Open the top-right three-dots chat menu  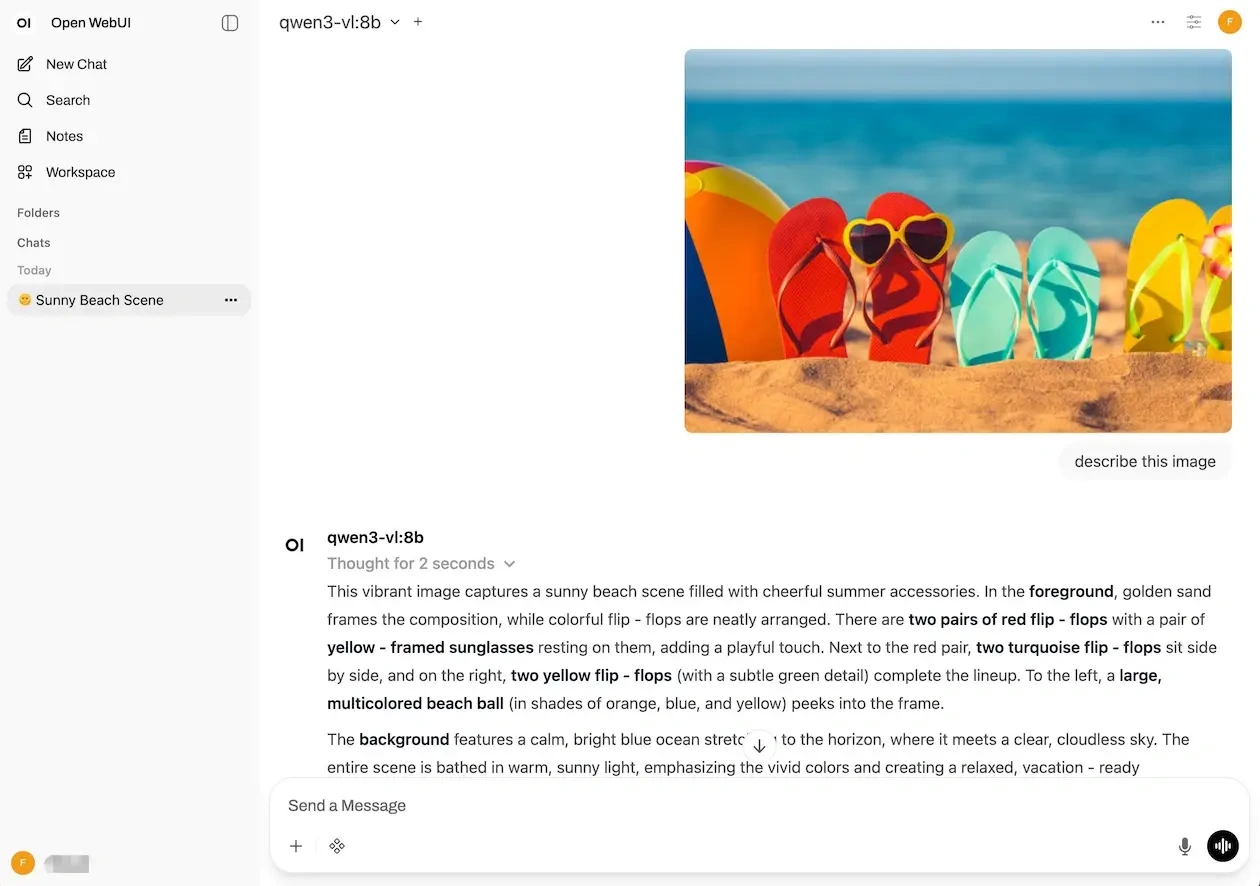click(x=1158, y=22)
